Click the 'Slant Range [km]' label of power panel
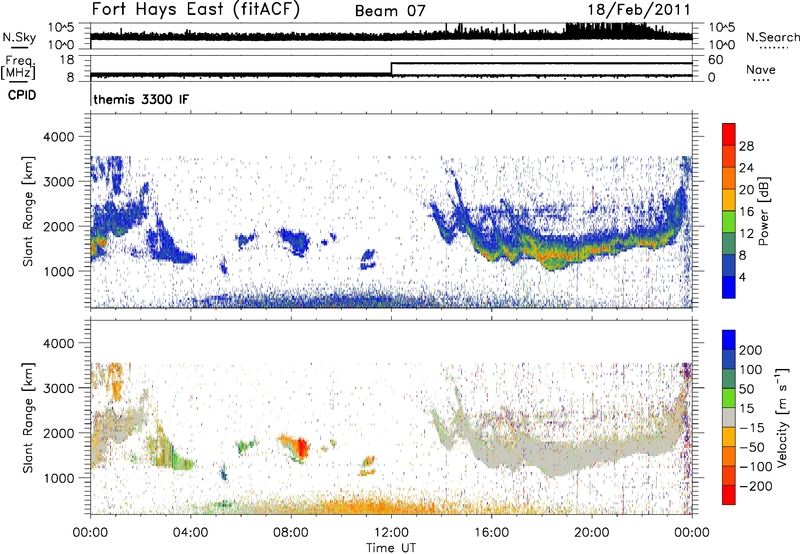 [x=28, y=211]
